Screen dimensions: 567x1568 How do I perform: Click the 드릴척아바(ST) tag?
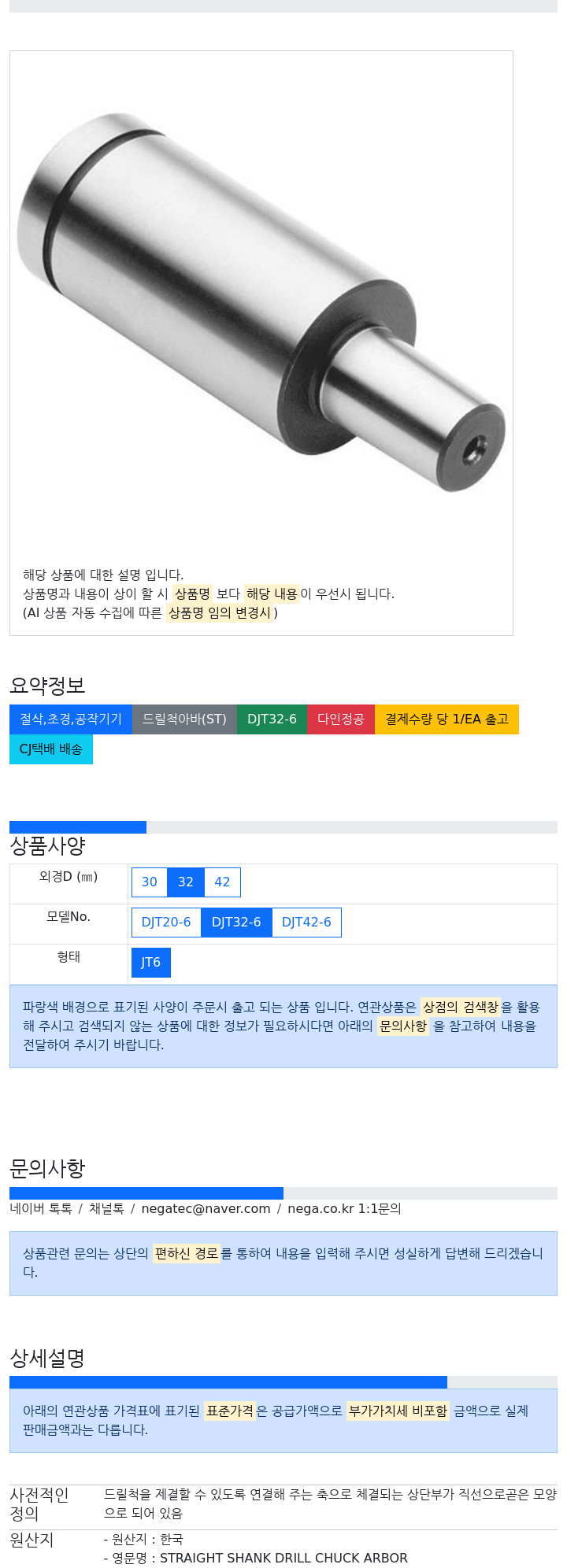(x=184, y=719)
